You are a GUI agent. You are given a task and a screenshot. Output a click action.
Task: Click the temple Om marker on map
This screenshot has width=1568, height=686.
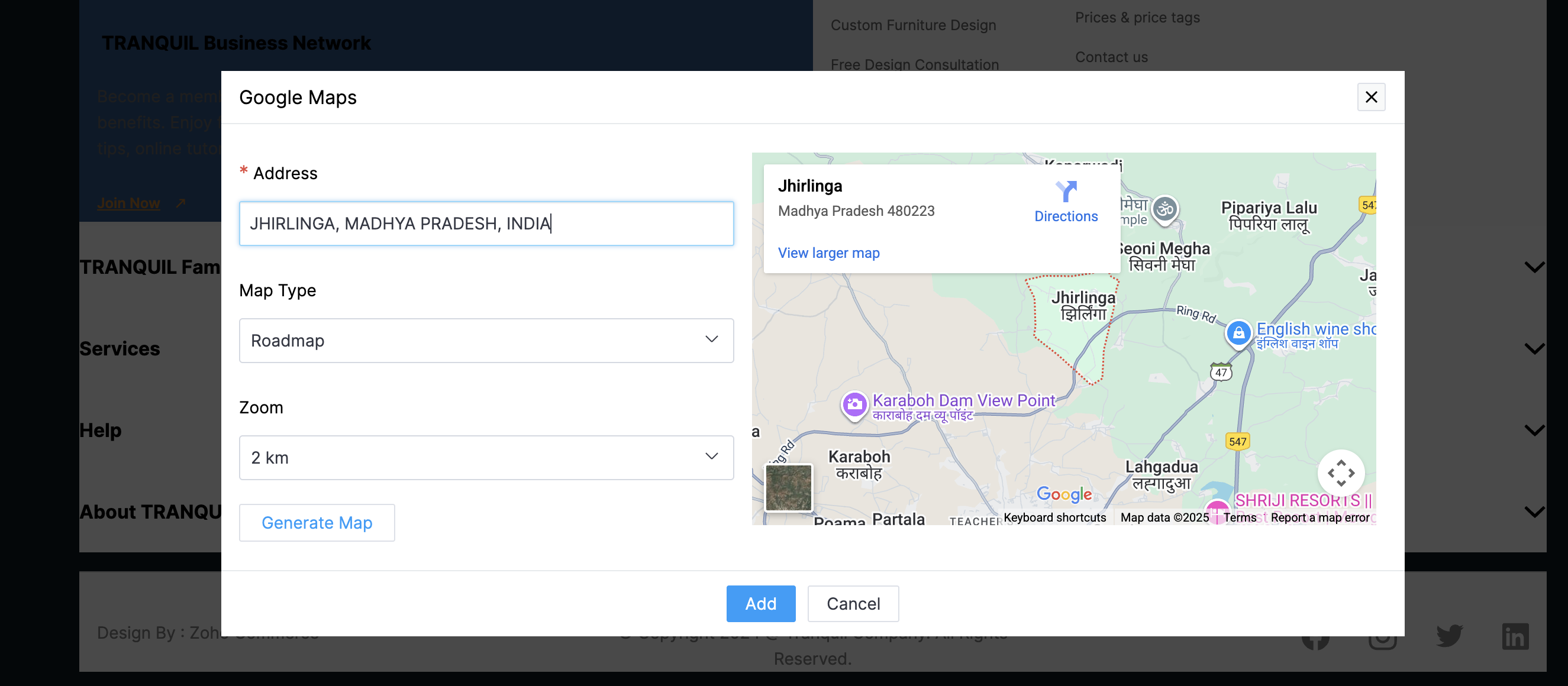(x=1165, y=209)
